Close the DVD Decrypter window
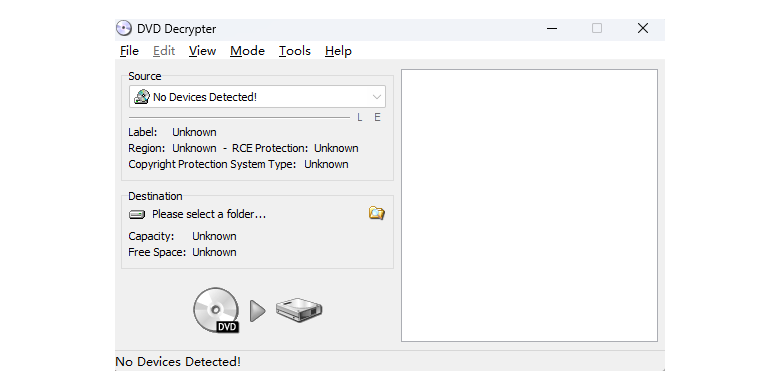This screenshot has width=780, height=390. pyautogui.click(x=643, y=28)
